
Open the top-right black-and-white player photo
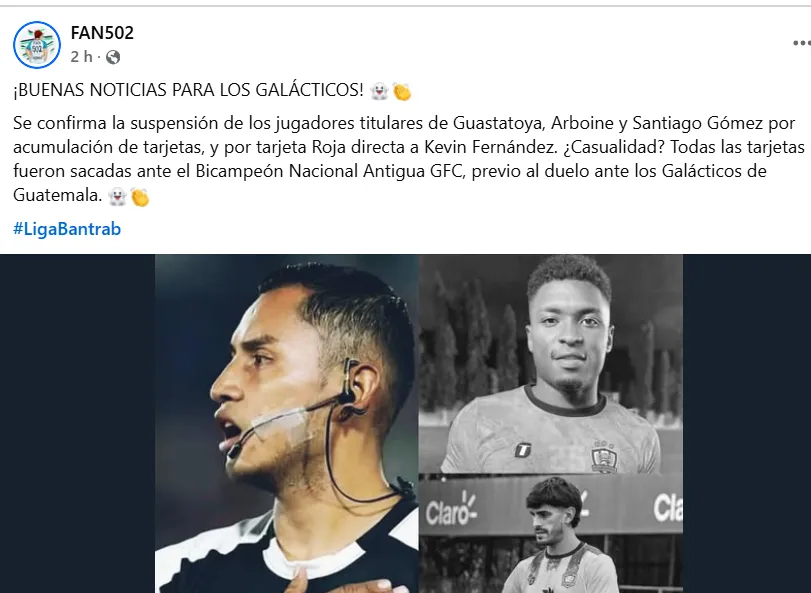[x=551, y=363]
